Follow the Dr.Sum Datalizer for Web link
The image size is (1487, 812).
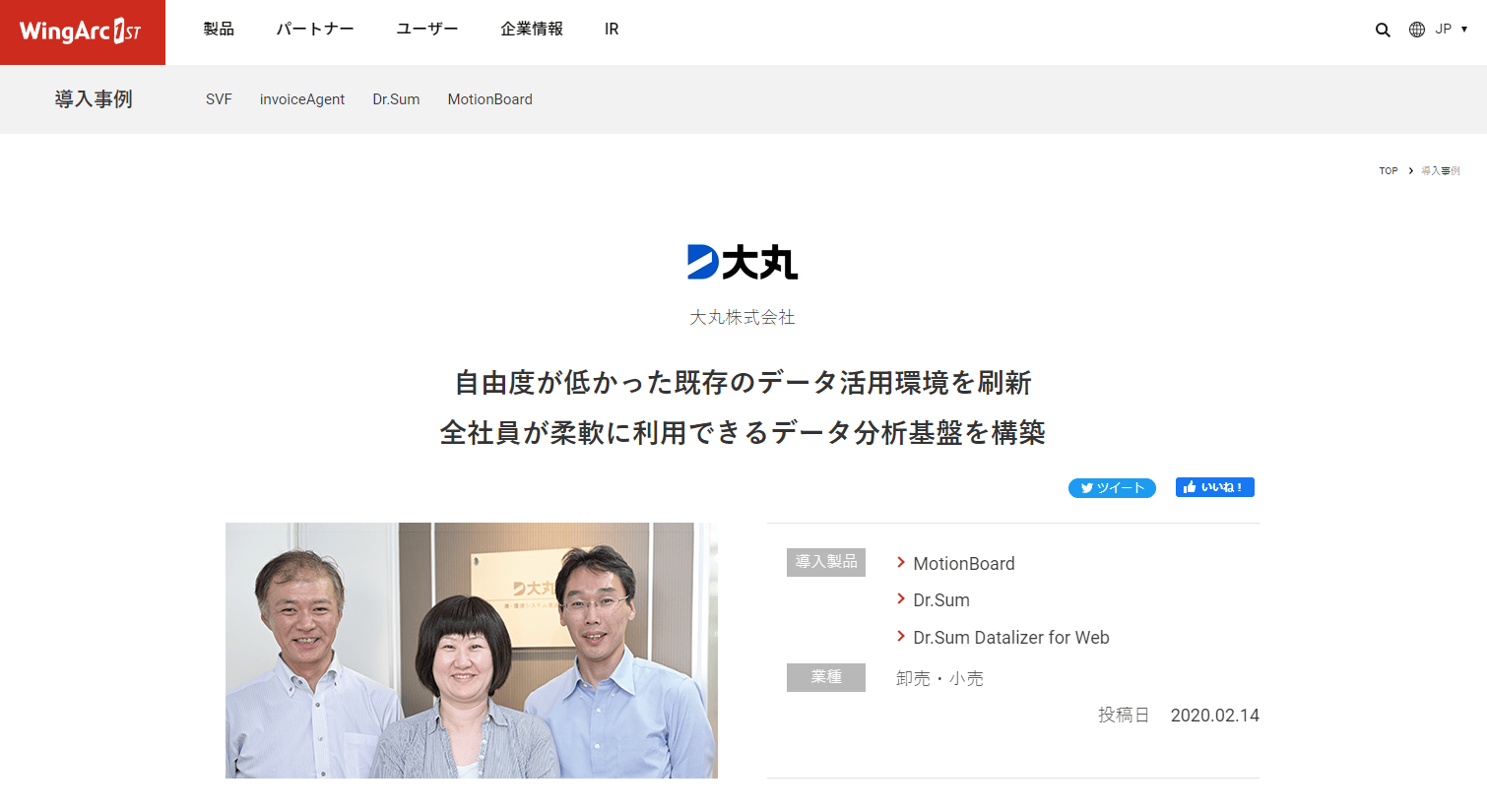[1010, 638]
